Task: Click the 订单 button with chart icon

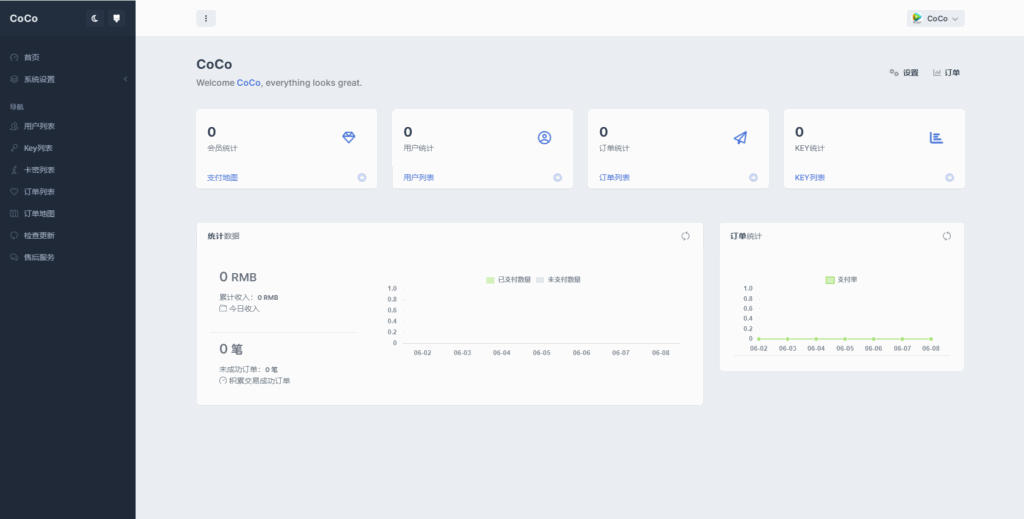Action: point(946,72)
